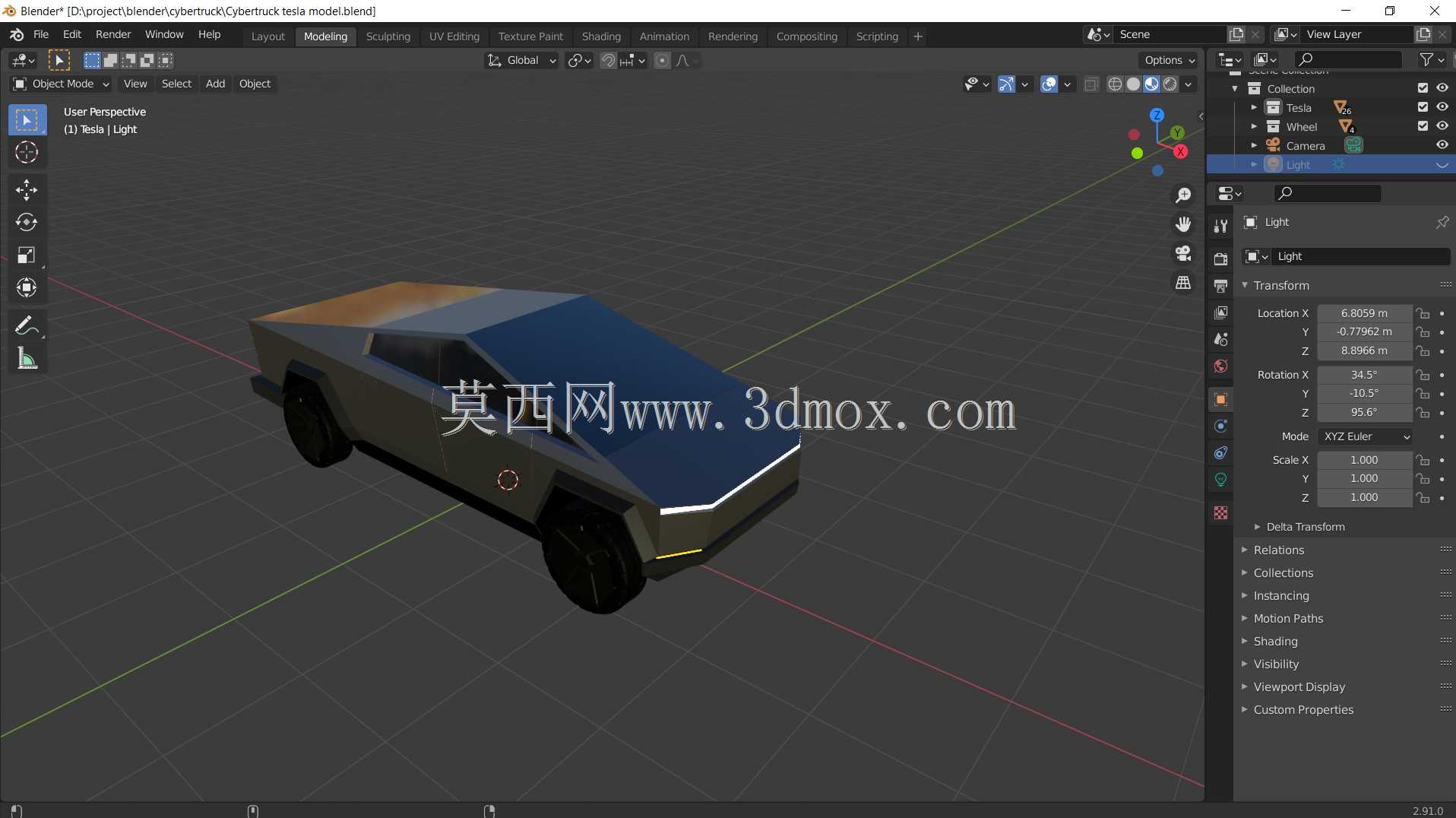The height and width of the screenshot is (818, 1456).
Task: Pick the Rotate tool
Action: click(x=27, y=222)
